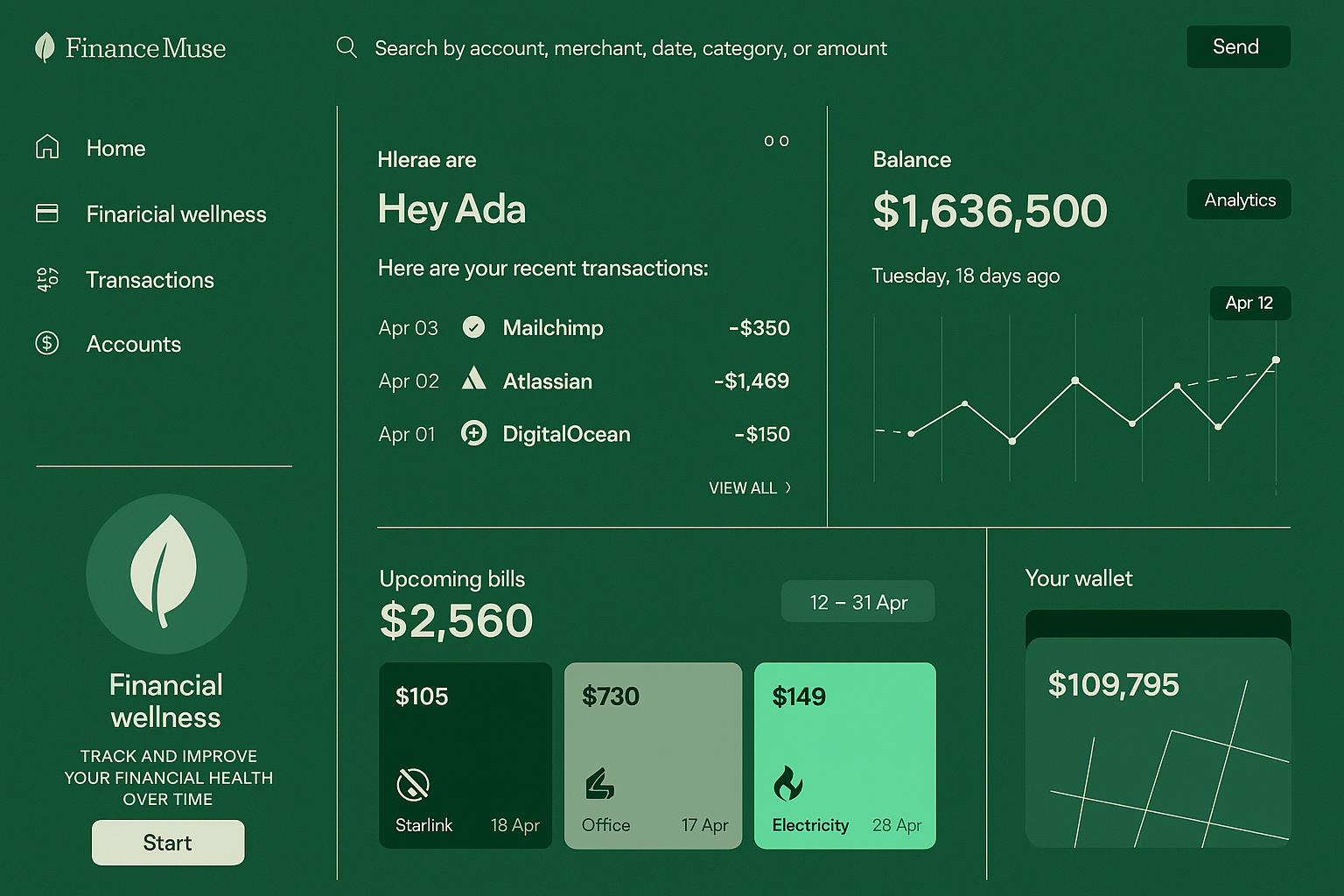Toggle the Mailchimp checkmark circle
The image size is (1344, 896).
[473, 327]
